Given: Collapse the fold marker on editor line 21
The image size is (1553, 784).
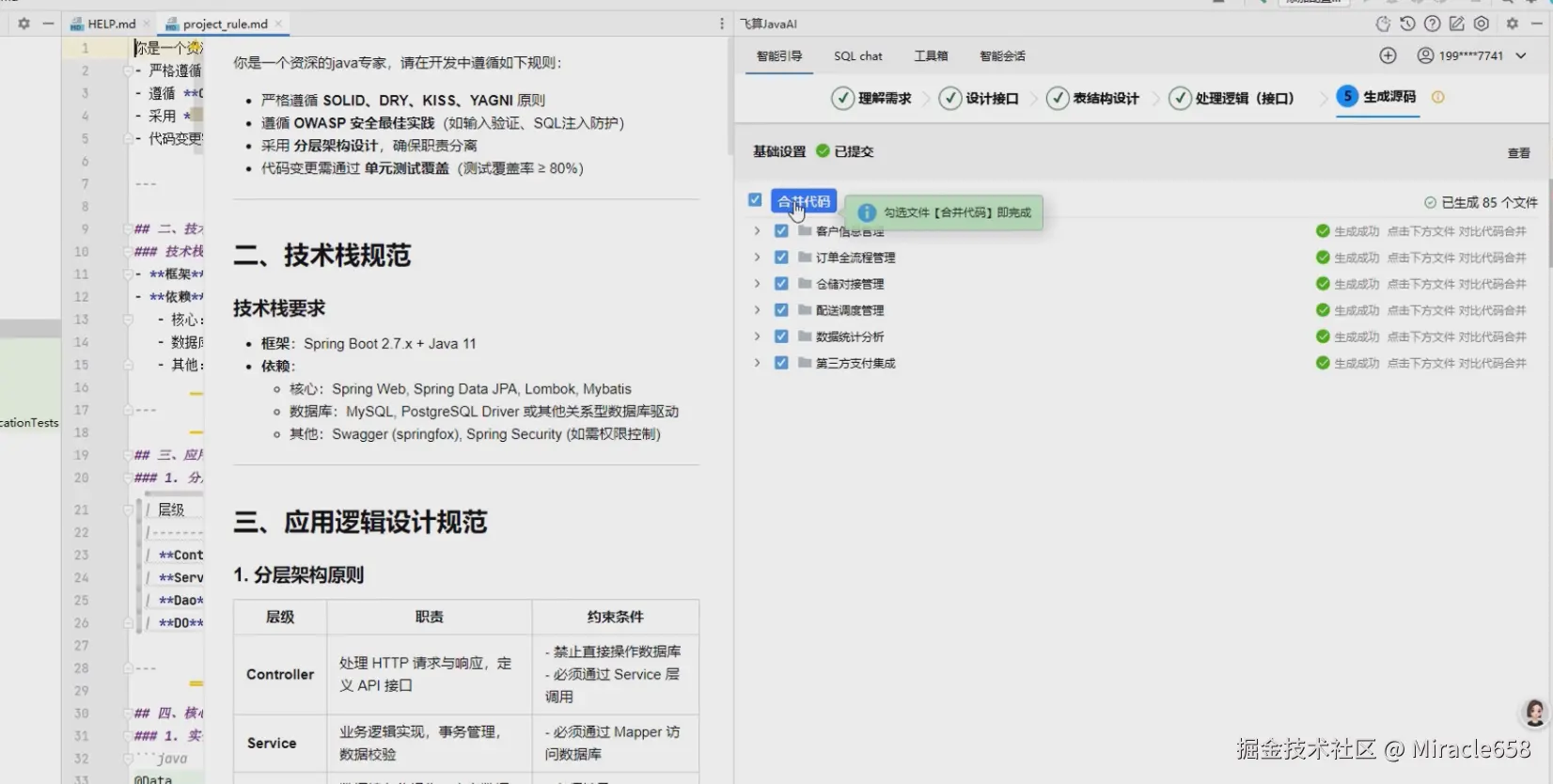Looking at the screenshot, I should (x=128, y=510).
